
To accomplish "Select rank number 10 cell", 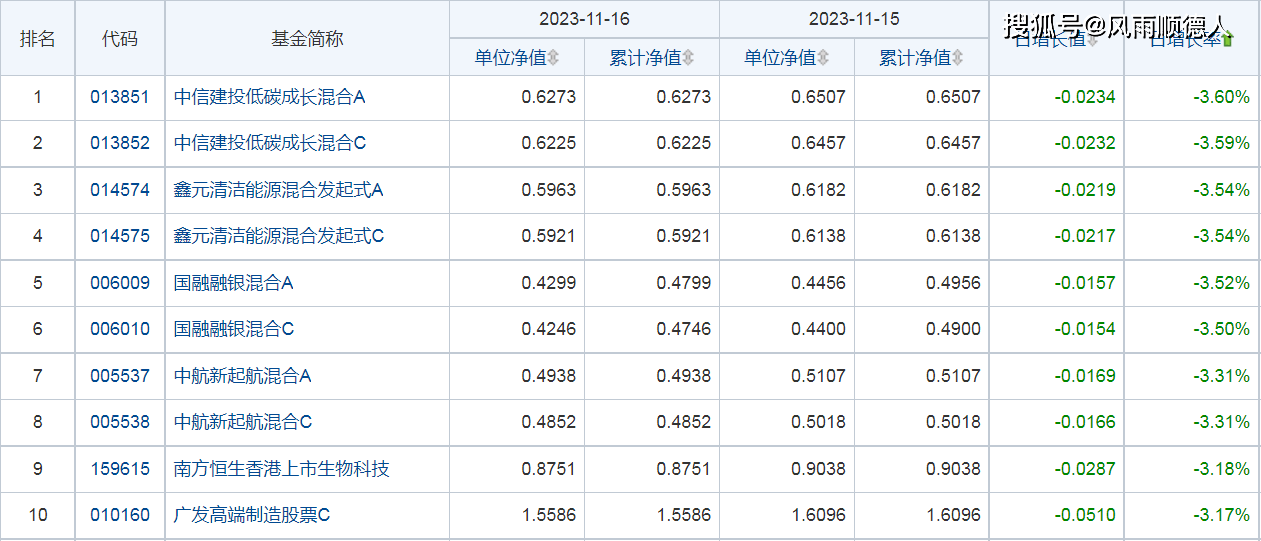I will pos(38,515).
